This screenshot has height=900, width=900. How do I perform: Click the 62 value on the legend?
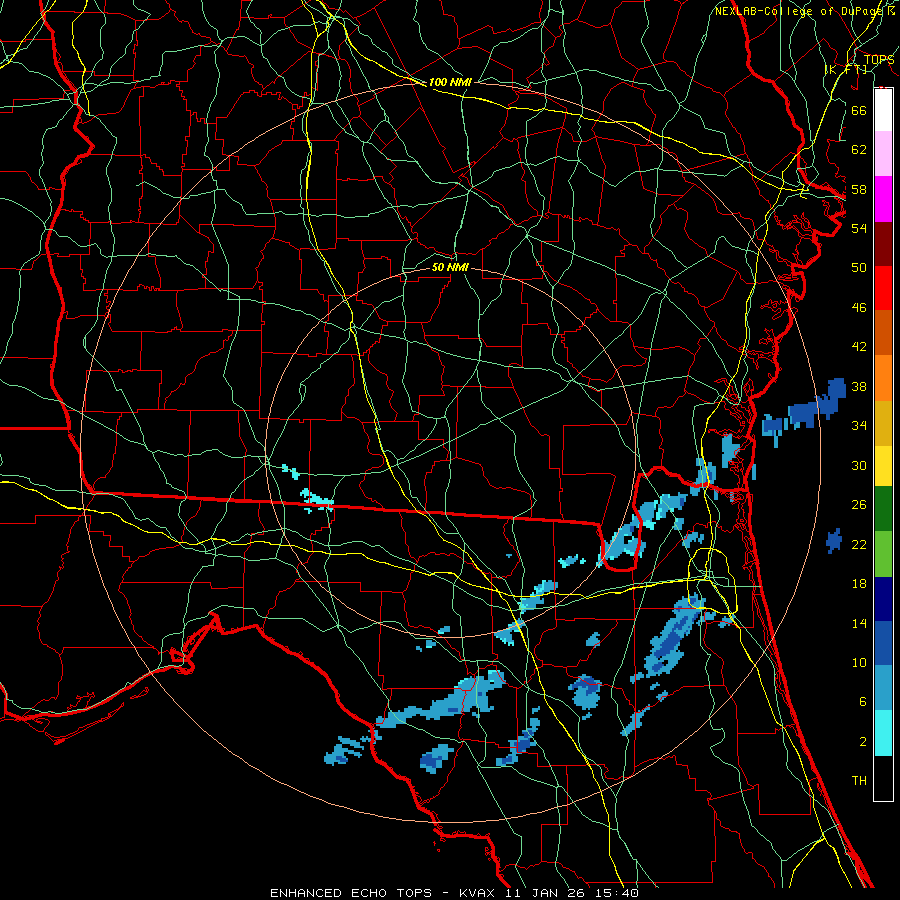click(x=859, y=150)
